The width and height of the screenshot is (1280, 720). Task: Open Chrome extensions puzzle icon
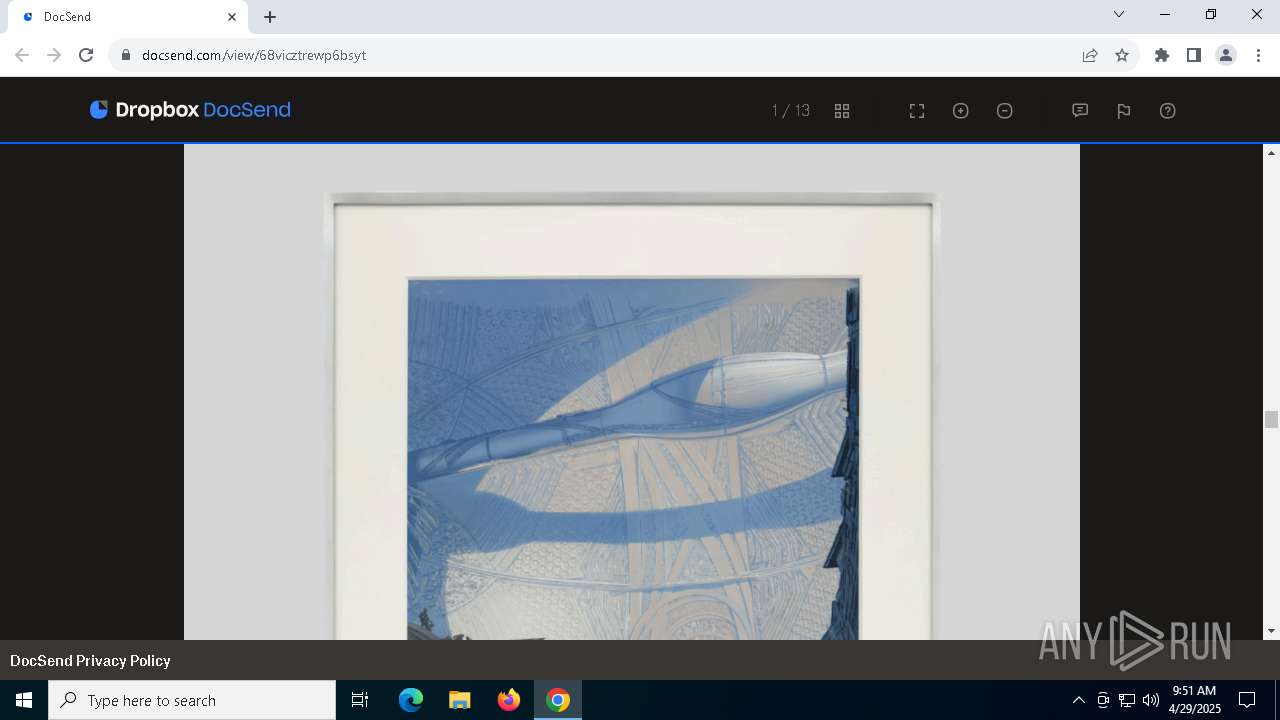[x=1162, y=55]
